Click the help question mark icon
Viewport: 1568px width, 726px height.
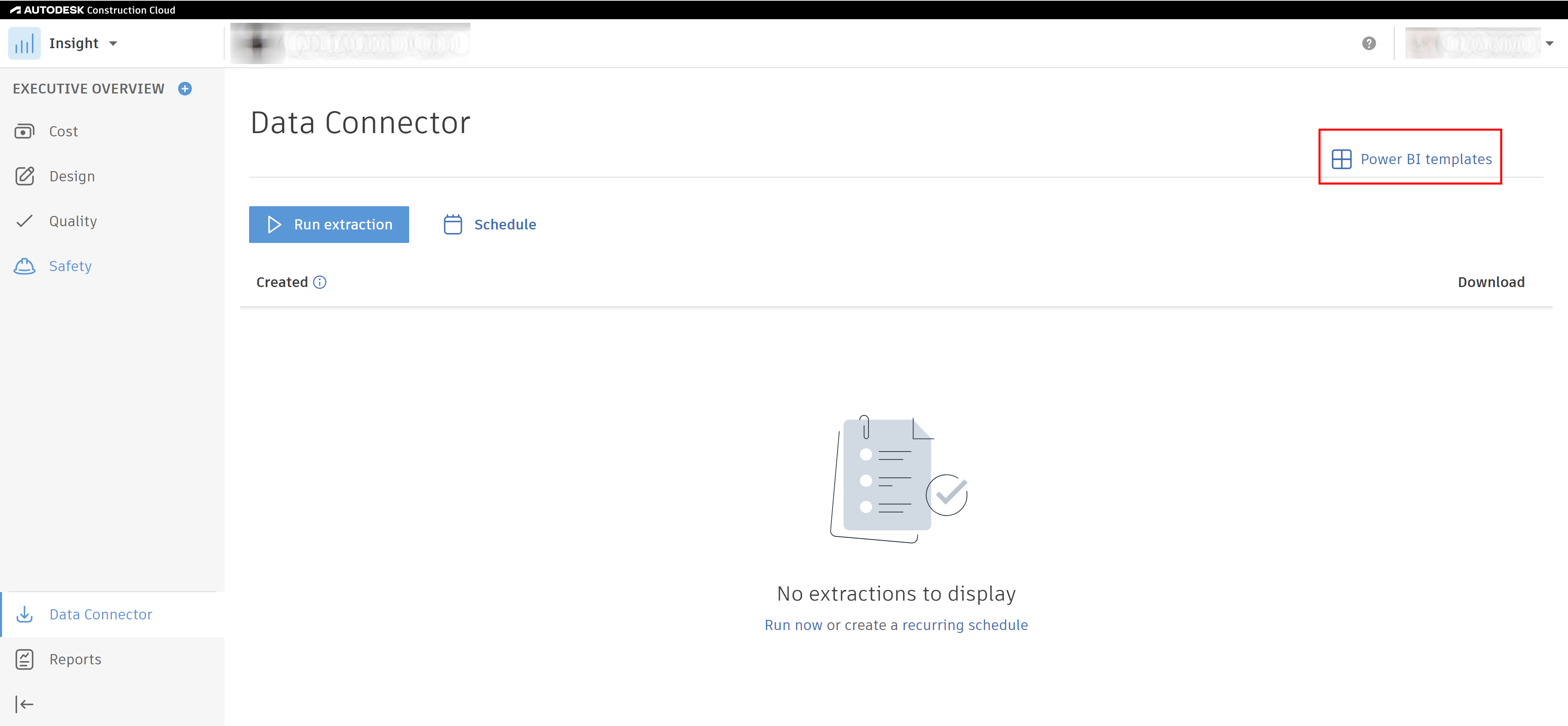pyautogui.click(x=1369, y=43)
